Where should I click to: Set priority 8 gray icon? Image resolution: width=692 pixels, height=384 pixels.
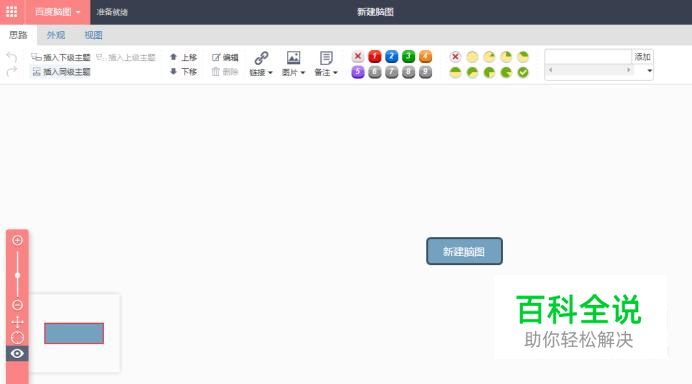pos(409,72)
